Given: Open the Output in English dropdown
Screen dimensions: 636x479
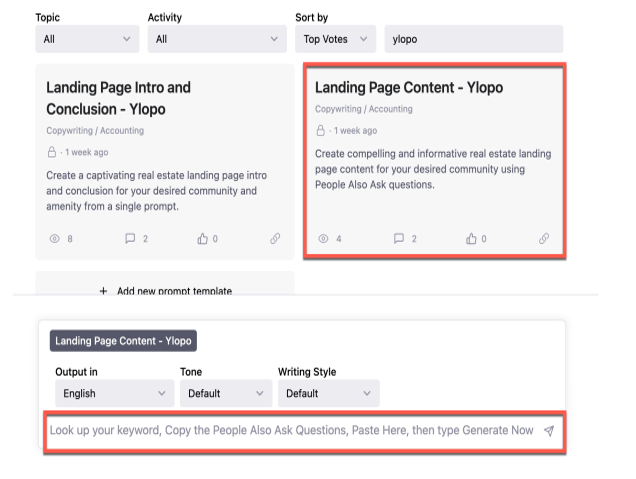Looking at the screenshot, I should click(114, 393).
